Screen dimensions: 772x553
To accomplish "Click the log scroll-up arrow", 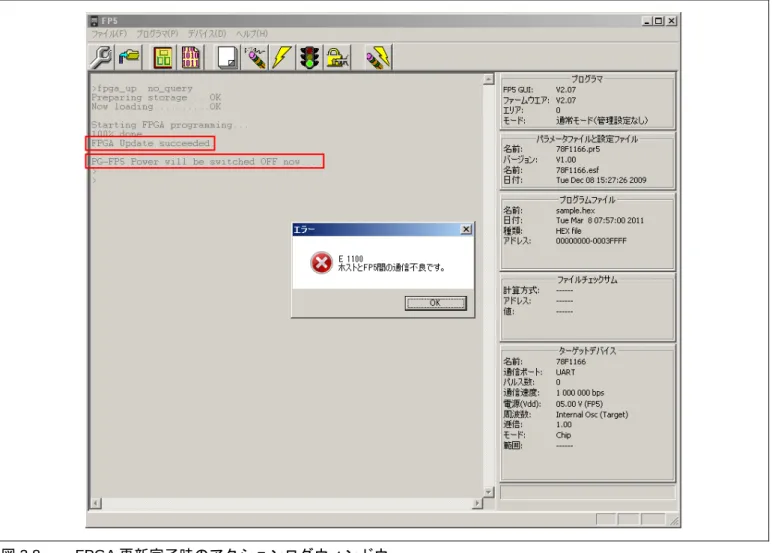I will pos(488,79).
